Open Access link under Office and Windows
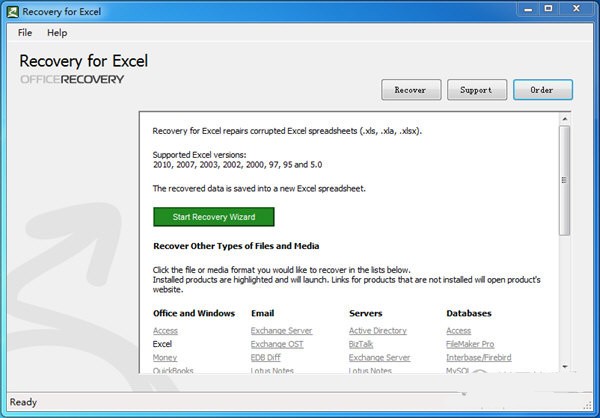 [x=165, y=331]
